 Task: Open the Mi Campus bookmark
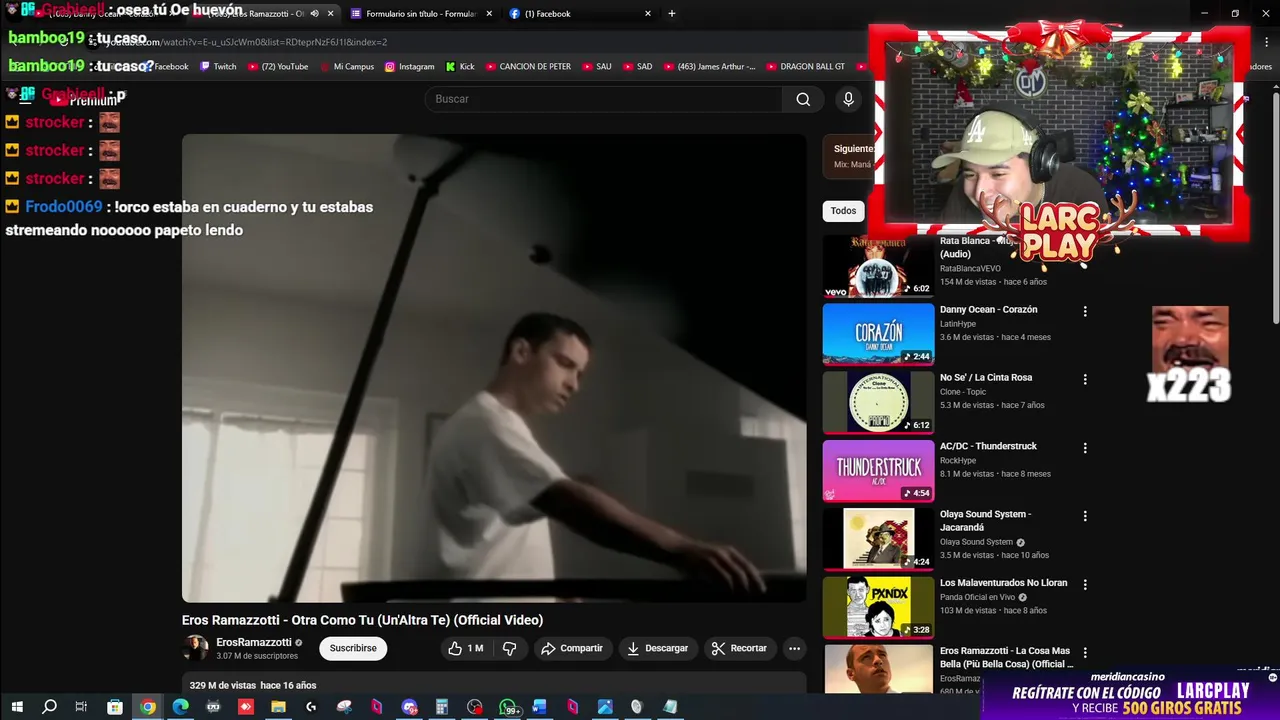tap(346, 67)
